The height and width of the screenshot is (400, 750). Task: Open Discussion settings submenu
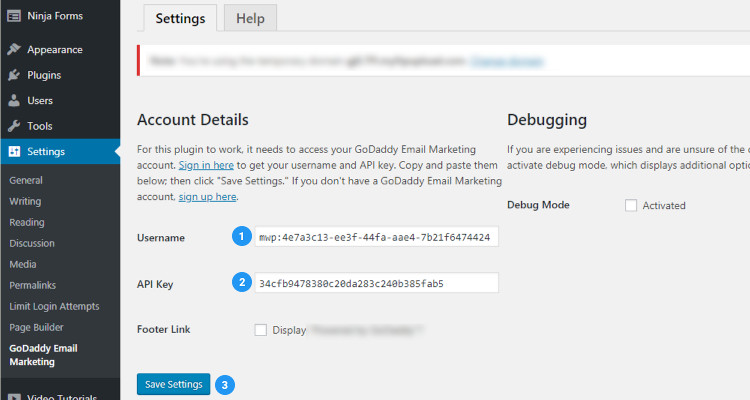(32, 244)
